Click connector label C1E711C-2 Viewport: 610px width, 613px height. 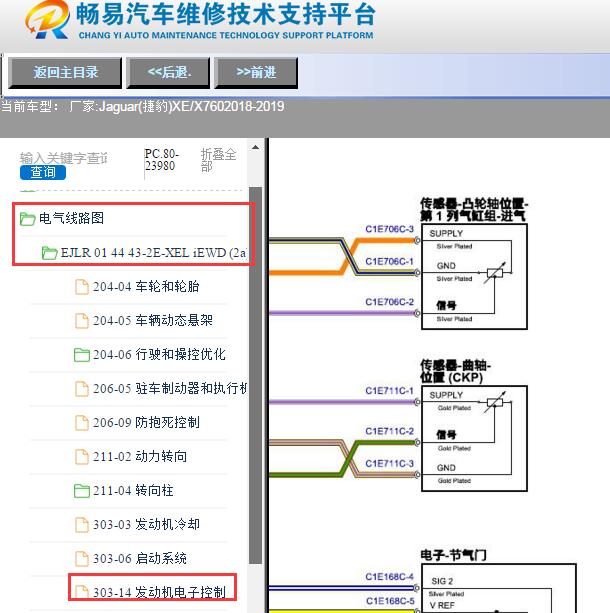389,431
